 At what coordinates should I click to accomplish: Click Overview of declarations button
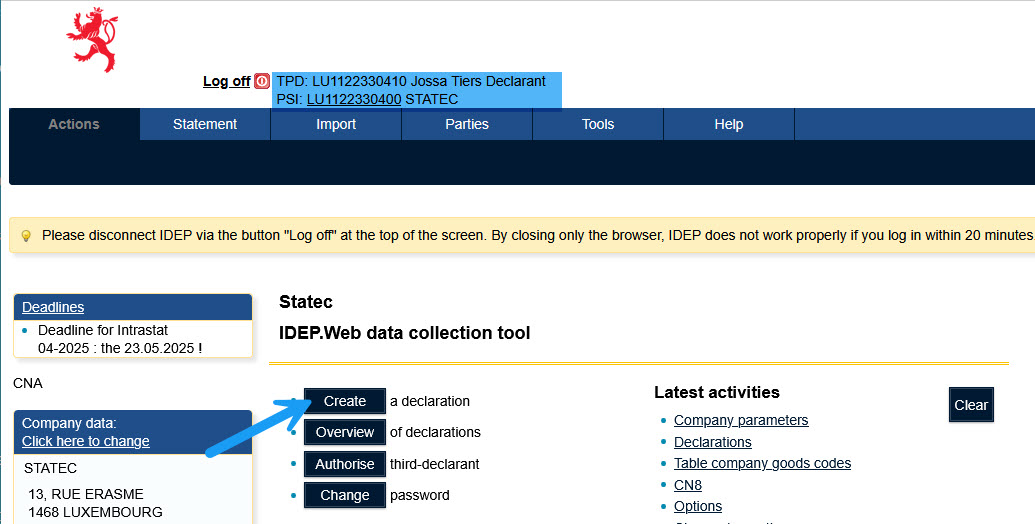point(345,432)
